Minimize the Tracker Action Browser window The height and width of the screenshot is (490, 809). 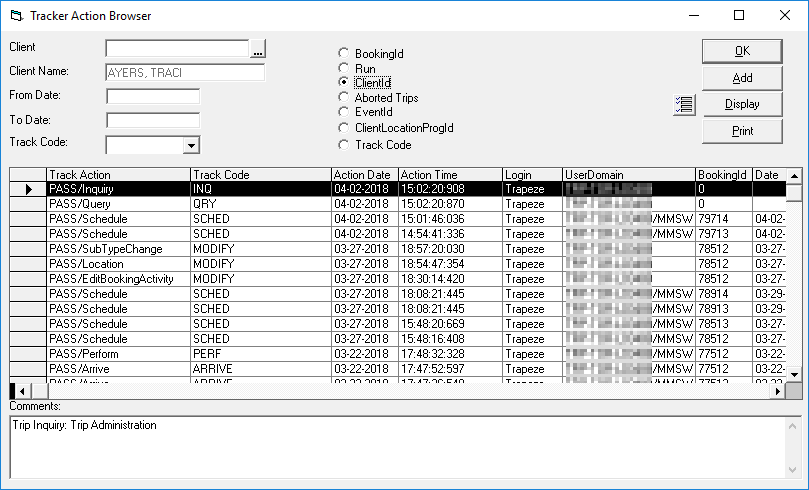pyautogui.click(x=694, y=15)
